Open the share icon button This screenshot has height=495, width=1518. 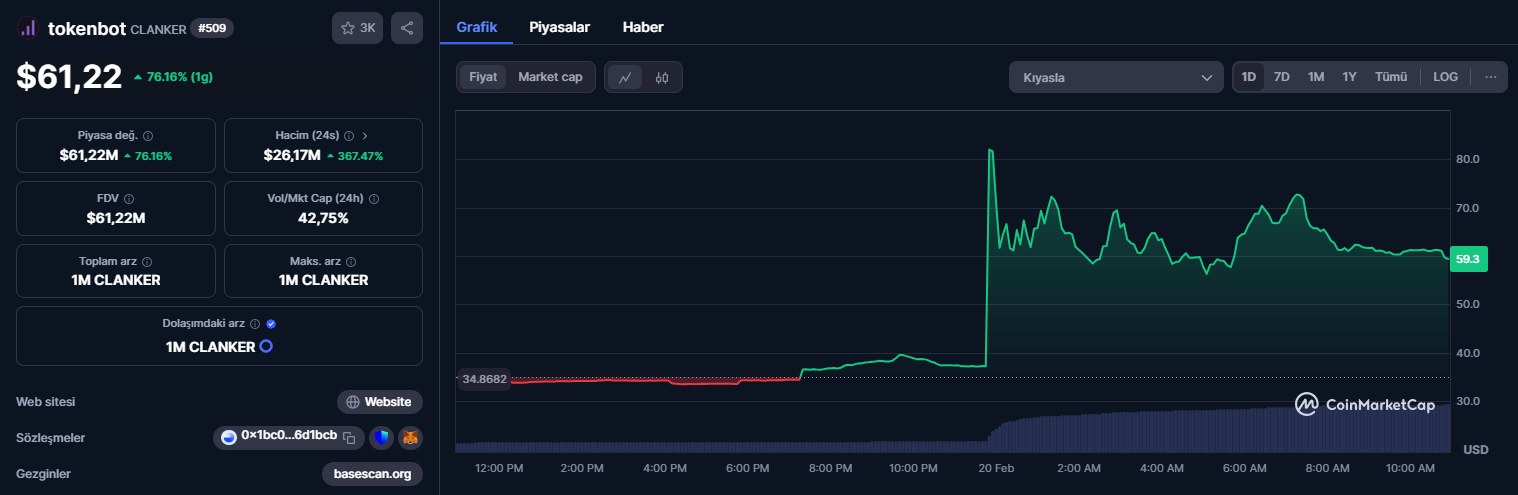pyautogui.click(x=407, y=28)
